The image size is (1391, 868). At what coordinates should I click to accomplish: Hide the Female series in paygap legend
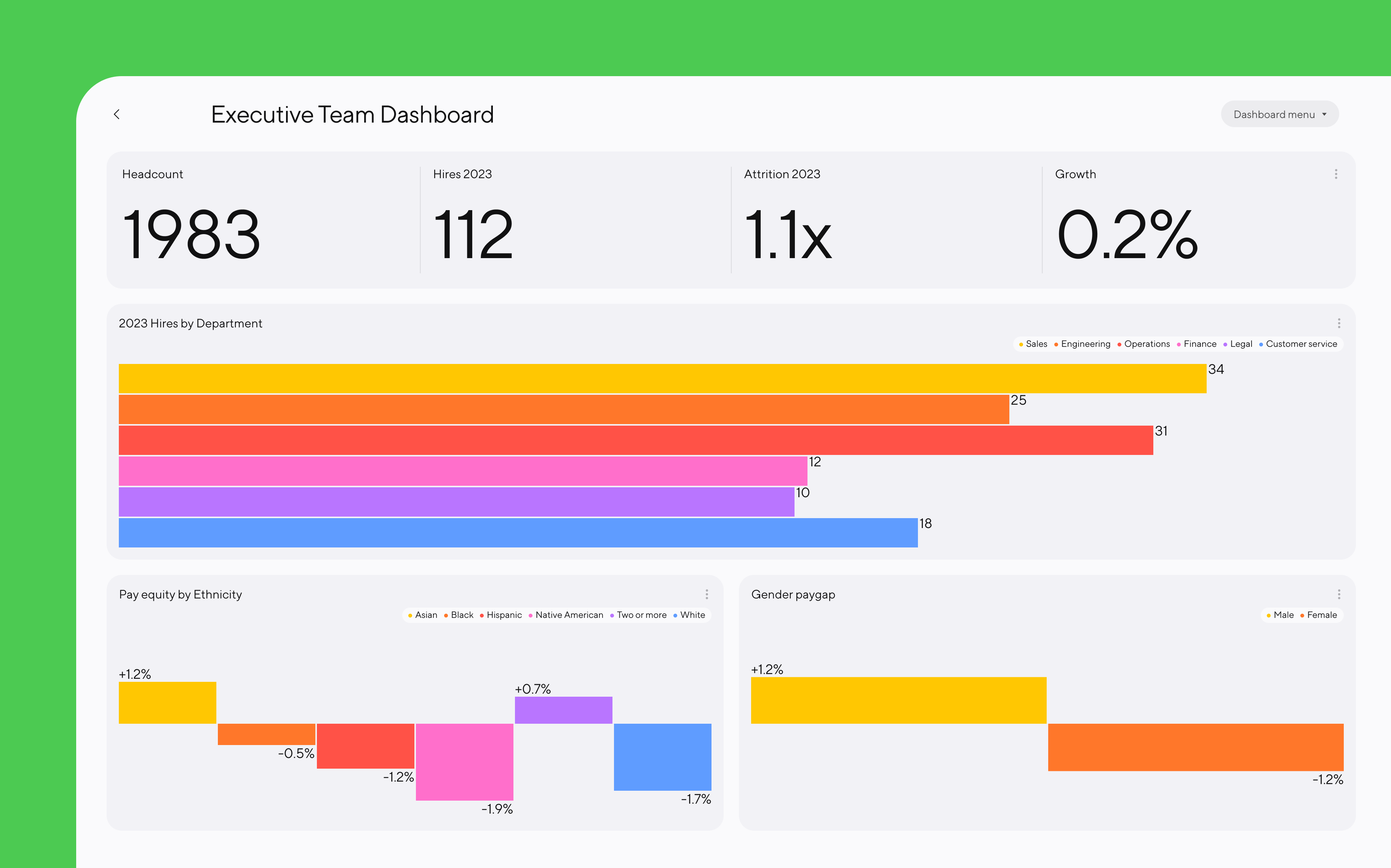point(1321,615)
